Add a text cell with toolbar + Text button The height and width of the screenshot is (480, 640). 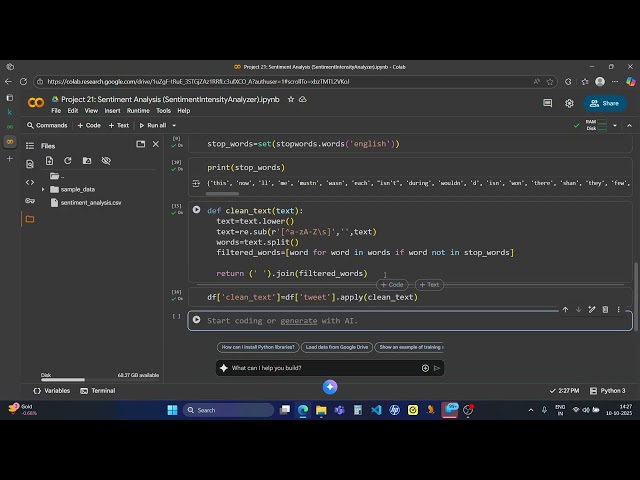click(x=119, y=125)
